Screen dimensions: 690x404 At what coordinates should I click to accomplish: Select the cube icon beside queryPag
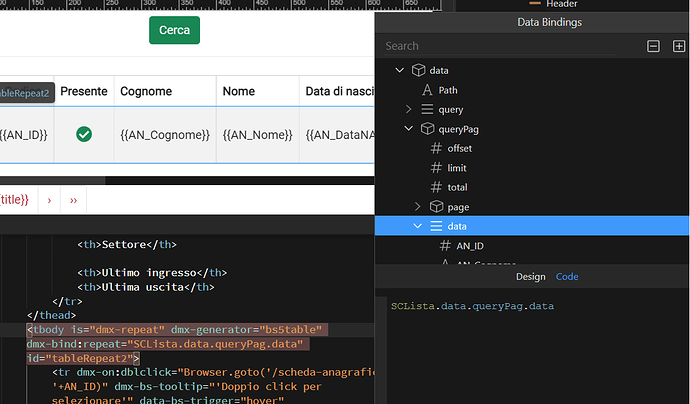point(427,129)
